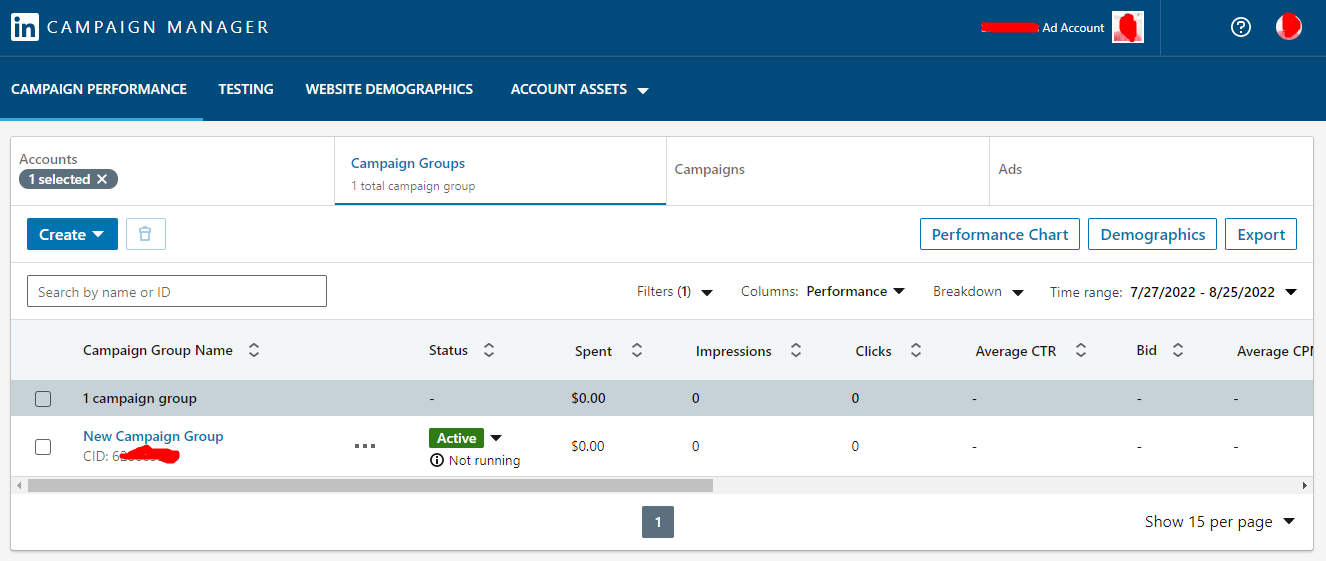Click the 'Not running' status text
This screenshot has width=1326, height=561.
point(485,461)
